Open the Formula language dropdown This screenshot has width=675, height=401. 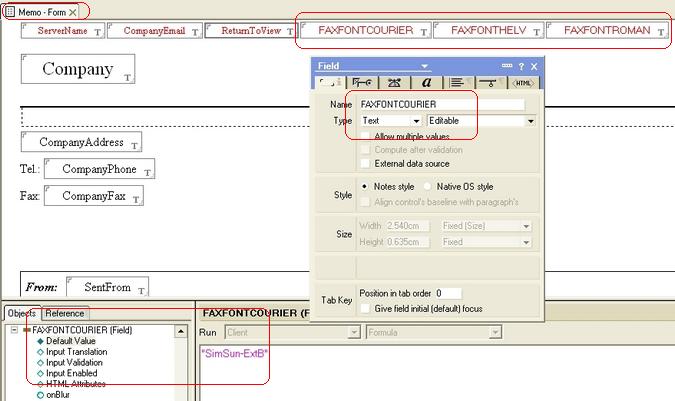[495, 332]
